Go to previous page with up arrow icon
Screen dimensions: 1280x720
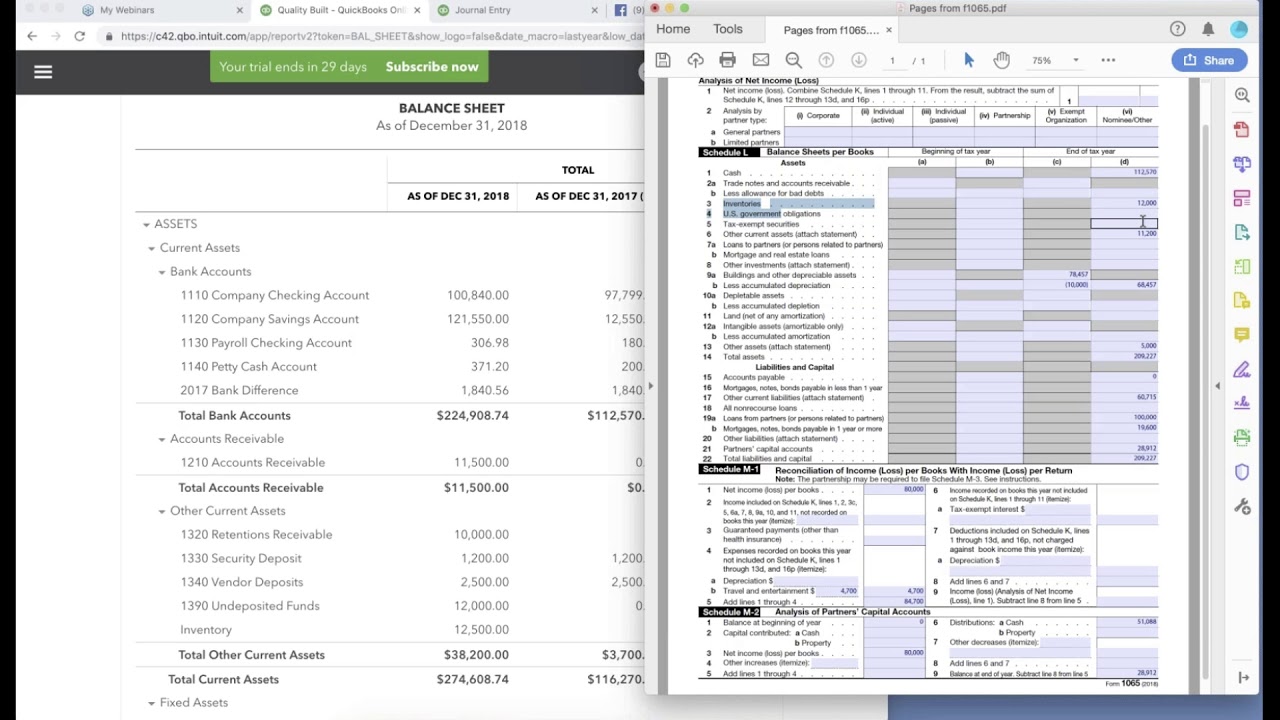tap(826, 60)
